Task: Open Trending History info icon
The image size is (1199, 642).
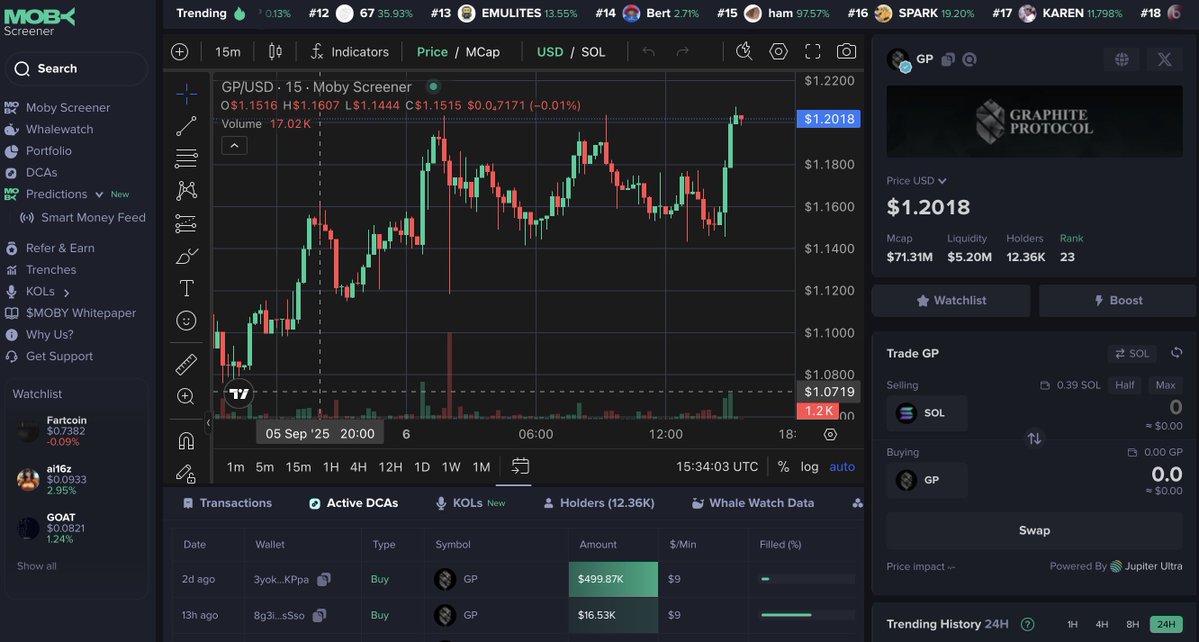Action: tap(1028, 624)
